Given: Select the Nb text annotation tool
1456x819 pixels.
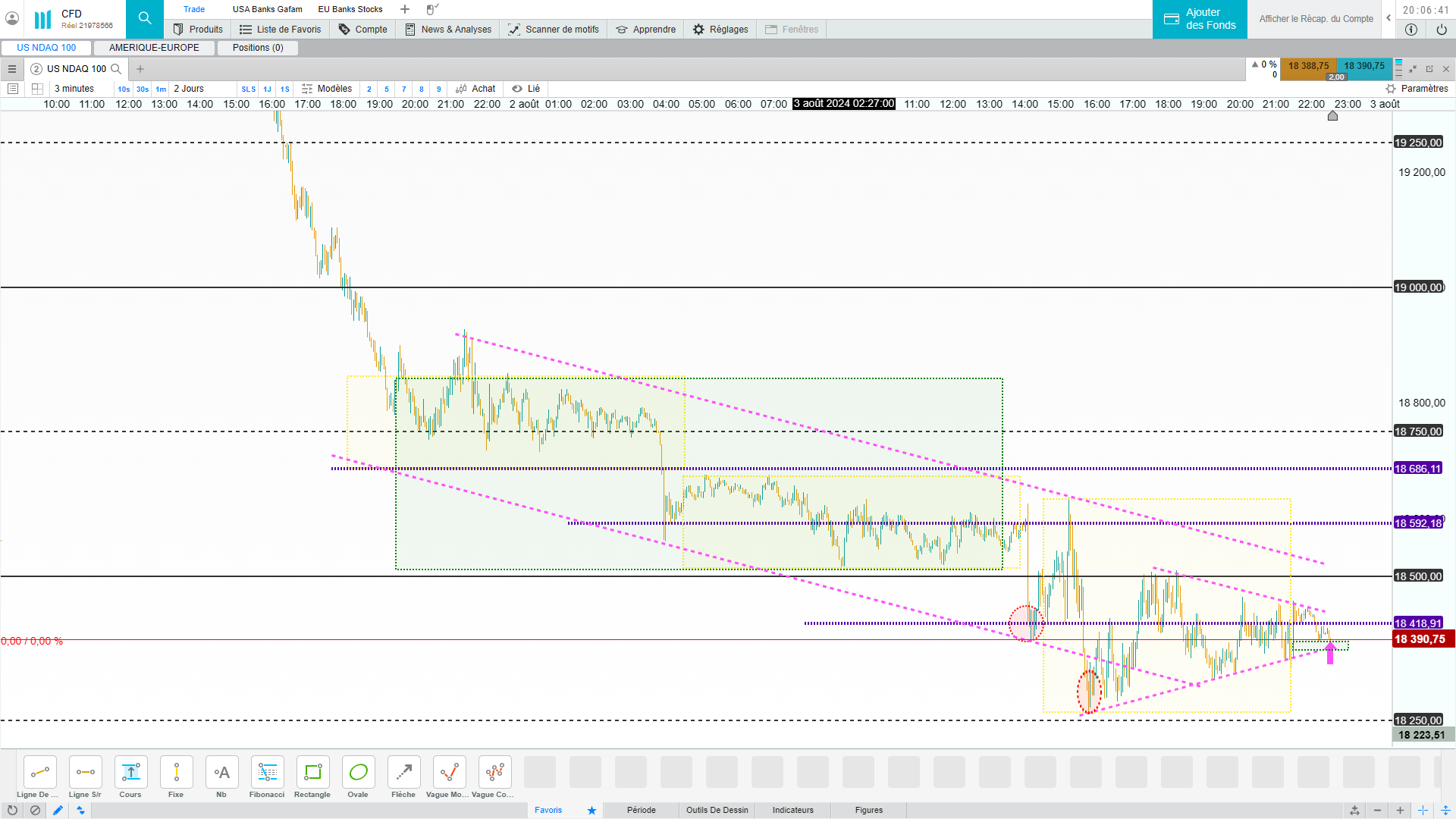Looking at the screenshot, I should pyautogui.click(x=221, y=773).
